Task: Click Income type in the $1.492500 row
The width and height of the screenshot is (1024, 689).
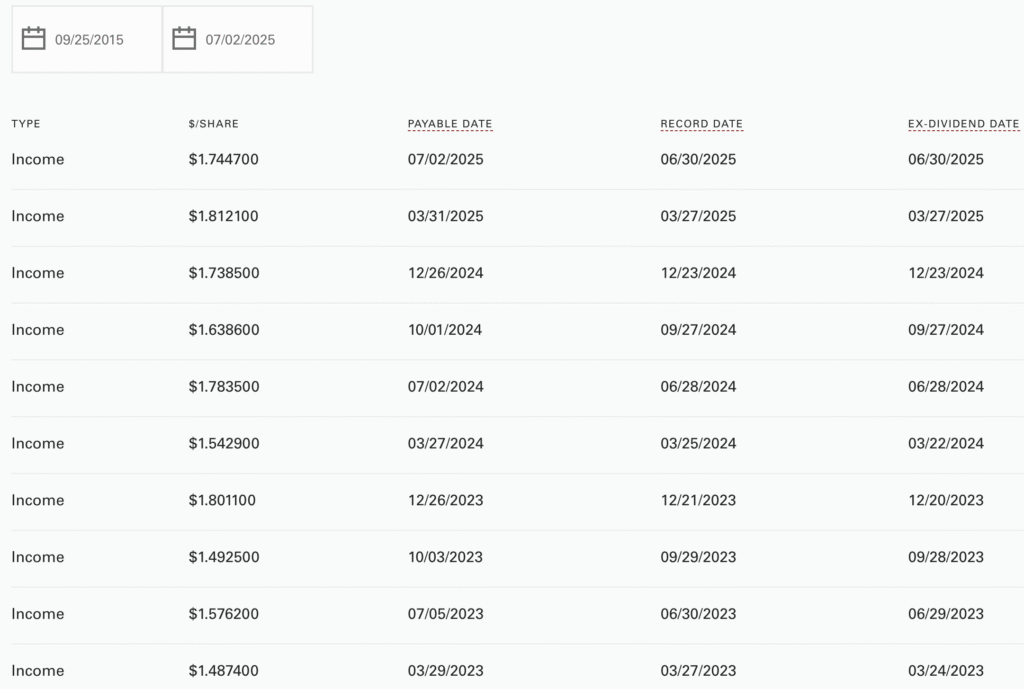Action: (x=38, y=557)
